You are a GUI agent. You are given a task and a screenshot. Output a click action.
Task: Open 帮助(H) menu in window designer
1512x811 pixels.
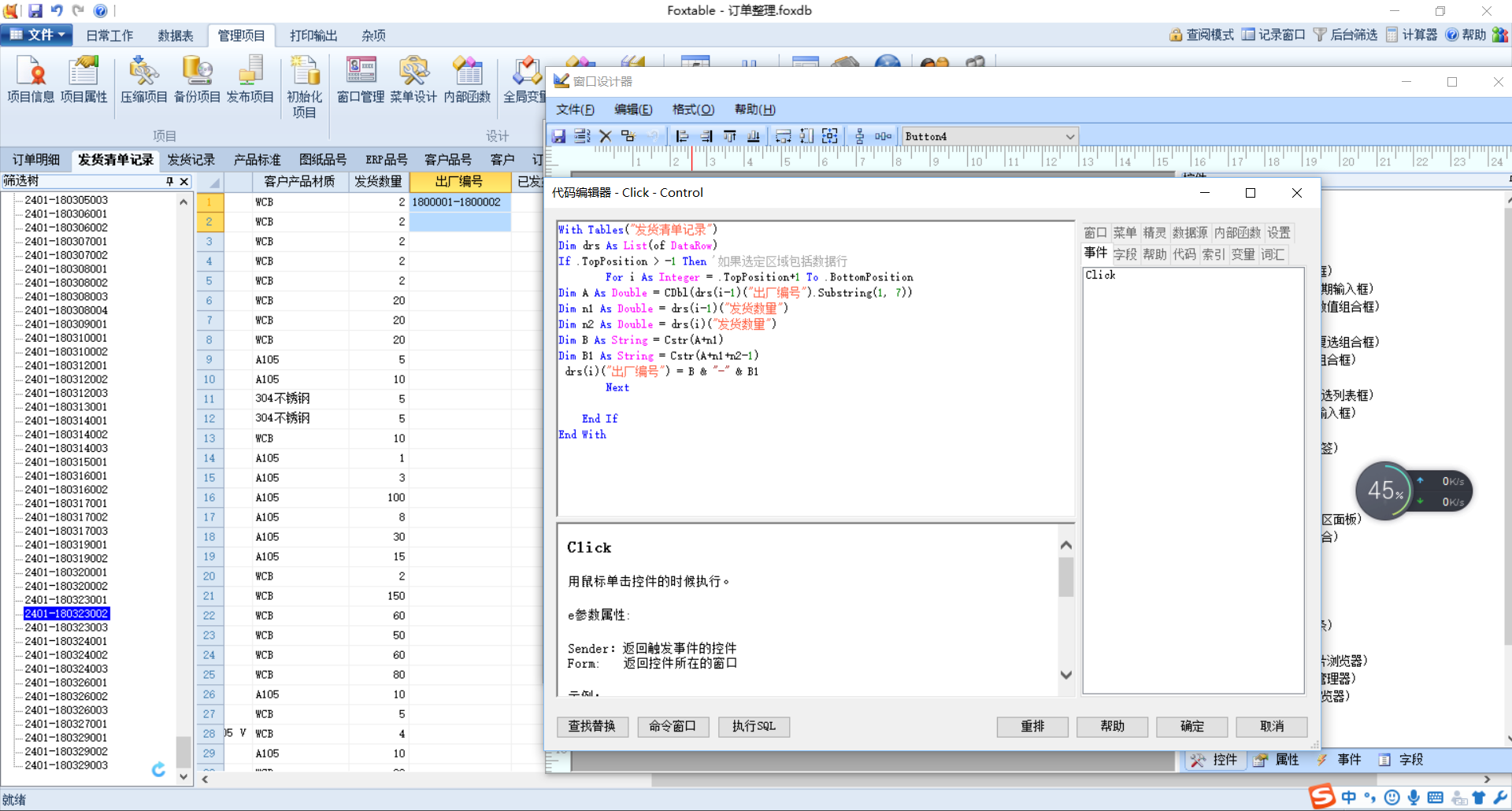click(x=754, y=109)
